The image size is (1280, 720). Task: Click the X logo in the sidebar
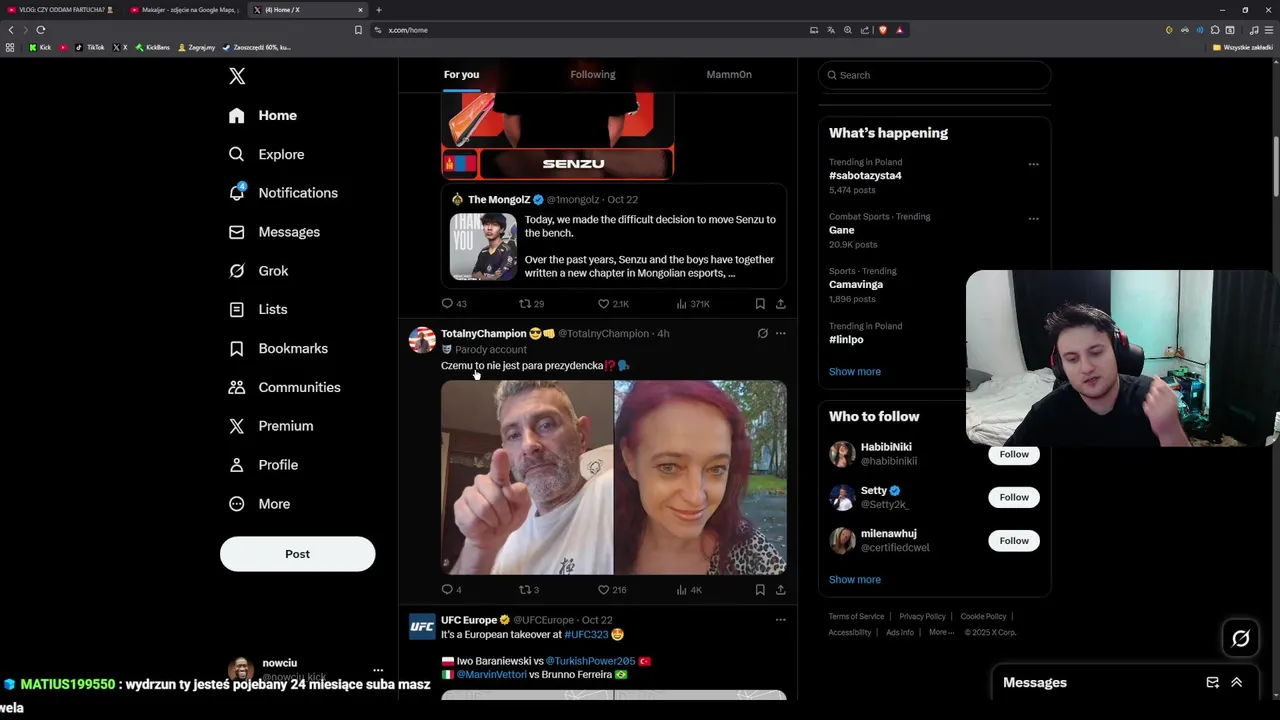(237, 76)
